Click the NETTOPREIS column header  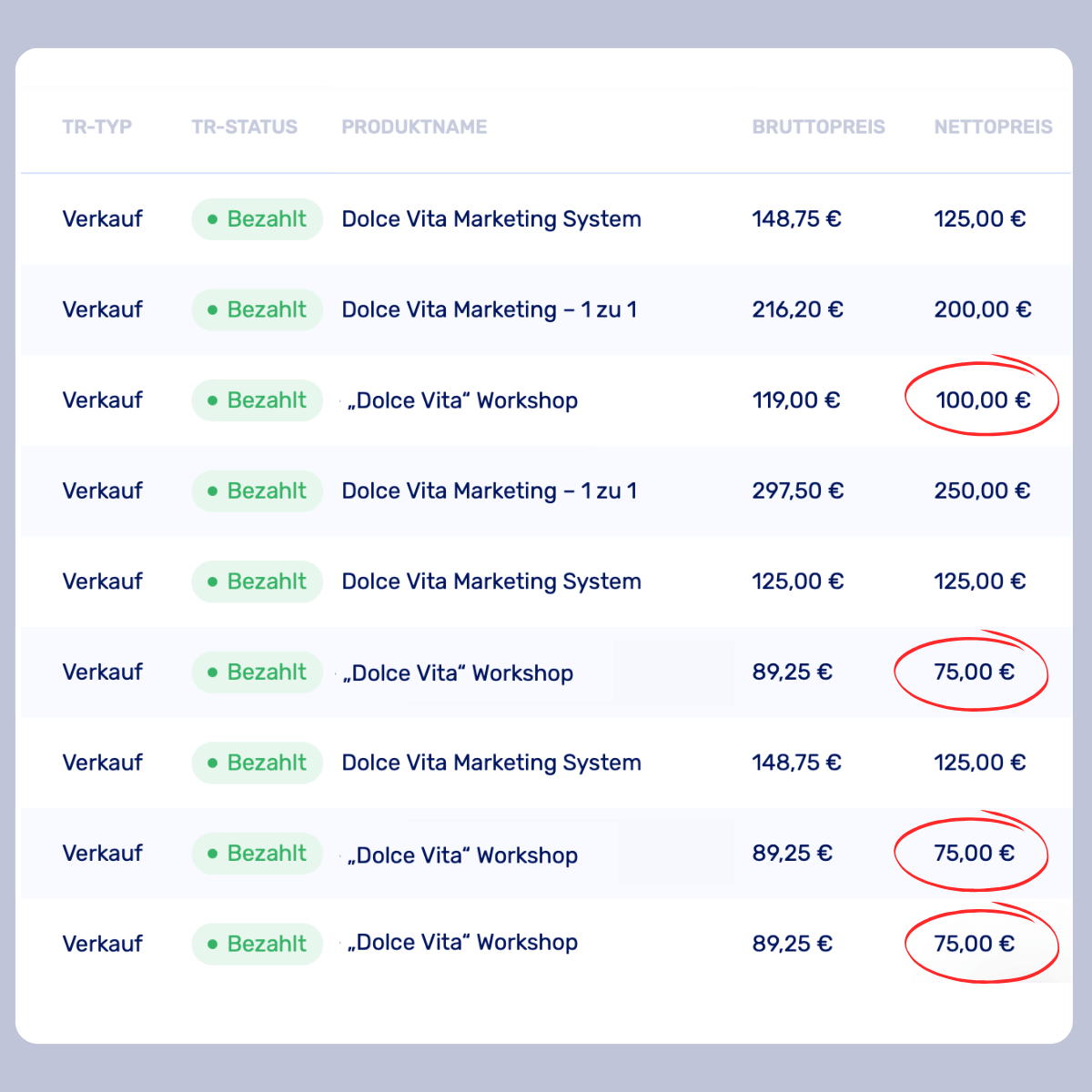coord(993,127)
